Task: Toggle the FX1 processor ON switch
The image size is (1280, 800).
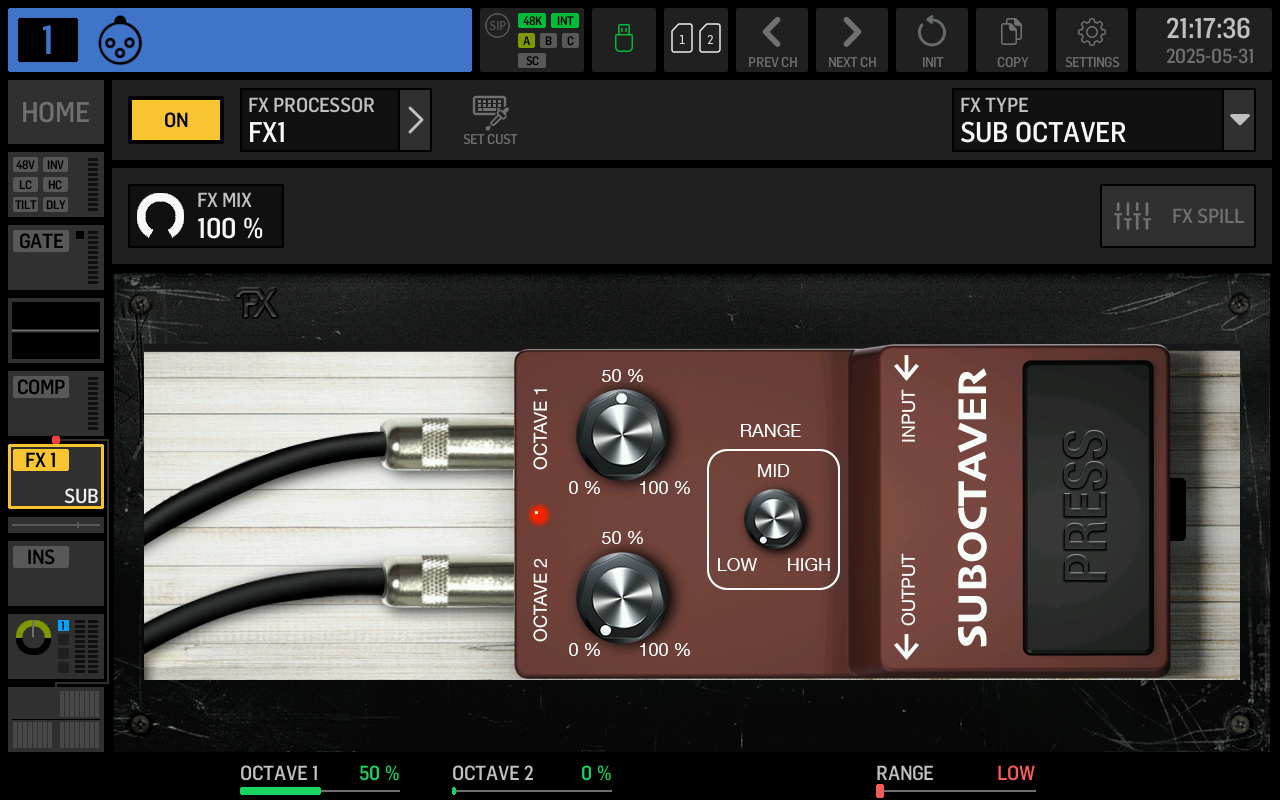Action: [175, 120]
